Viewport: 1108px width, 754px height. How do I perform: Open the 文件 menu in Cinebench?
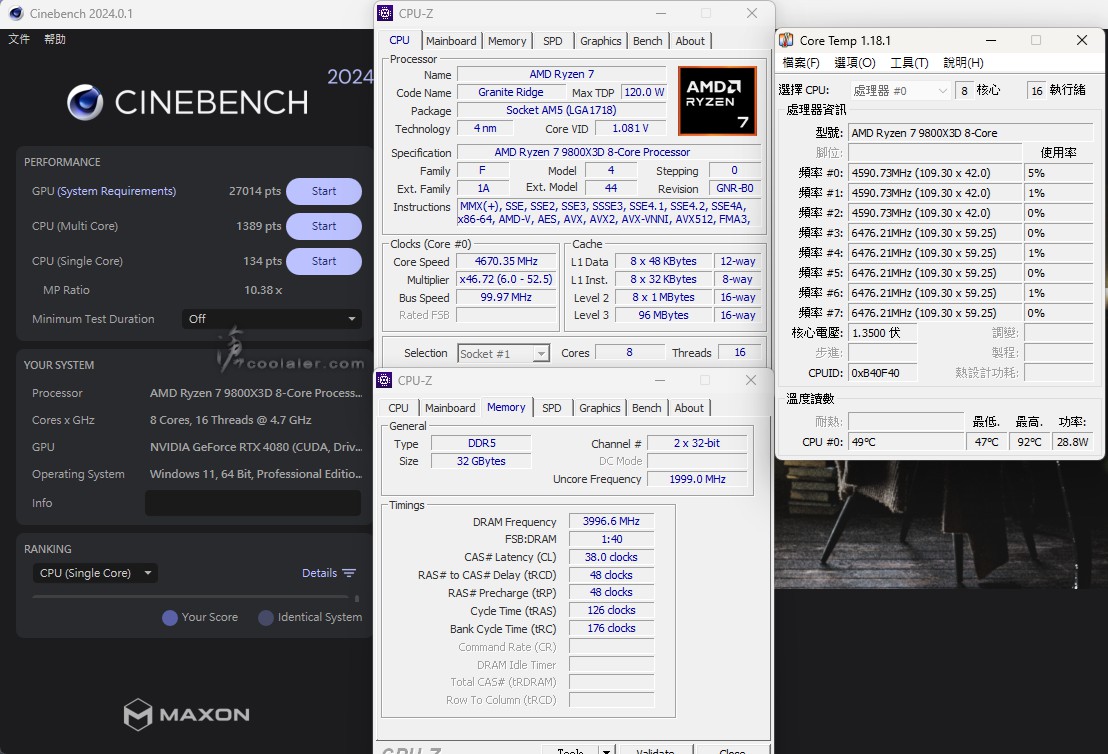19,39
